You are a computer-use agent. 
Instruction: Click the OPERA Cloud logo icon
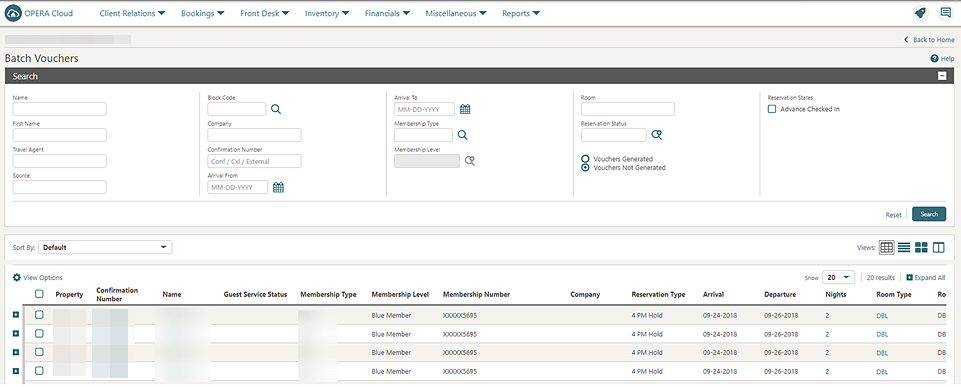(x=13, y=13)
